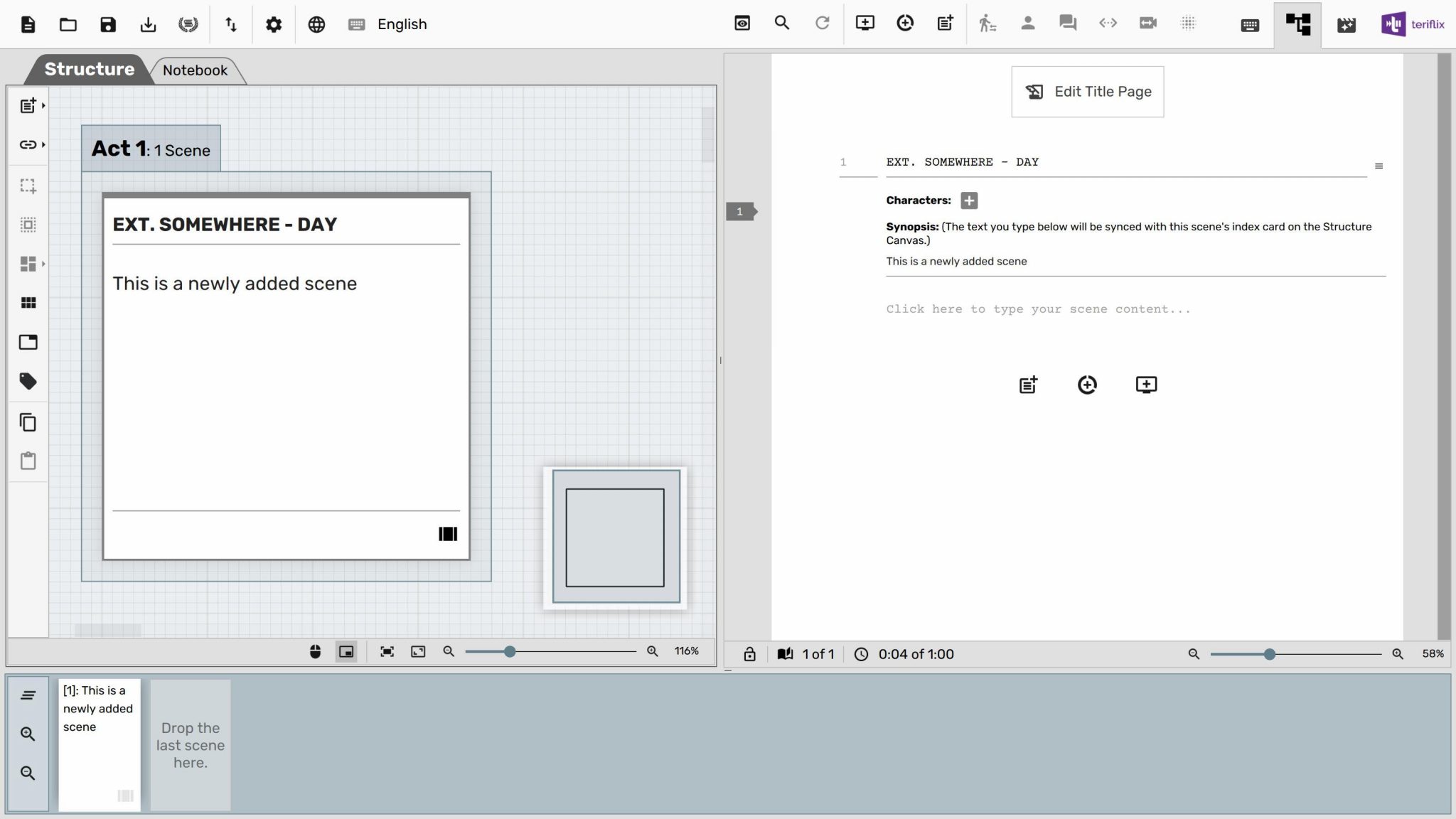Open the settings gear
Image resolution: width=1456 pixels, height=819 pixels.
(x=274, y=23)
